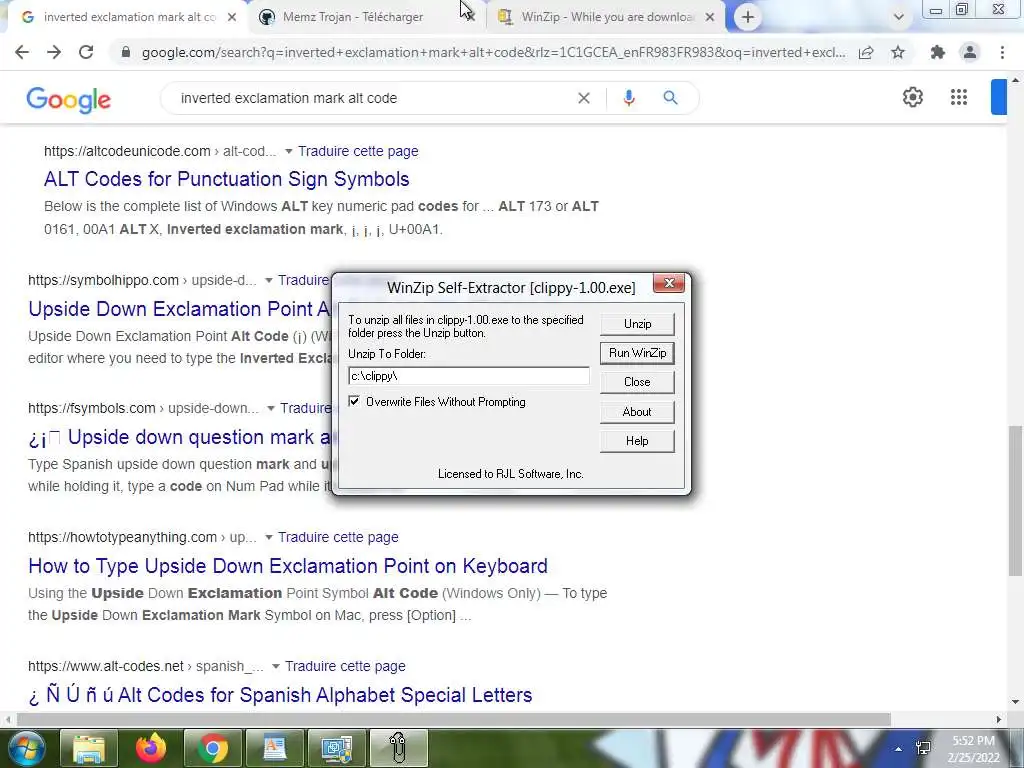Go back using the browser back arrow
1024x768 pixels.
[x=22, y=52]
